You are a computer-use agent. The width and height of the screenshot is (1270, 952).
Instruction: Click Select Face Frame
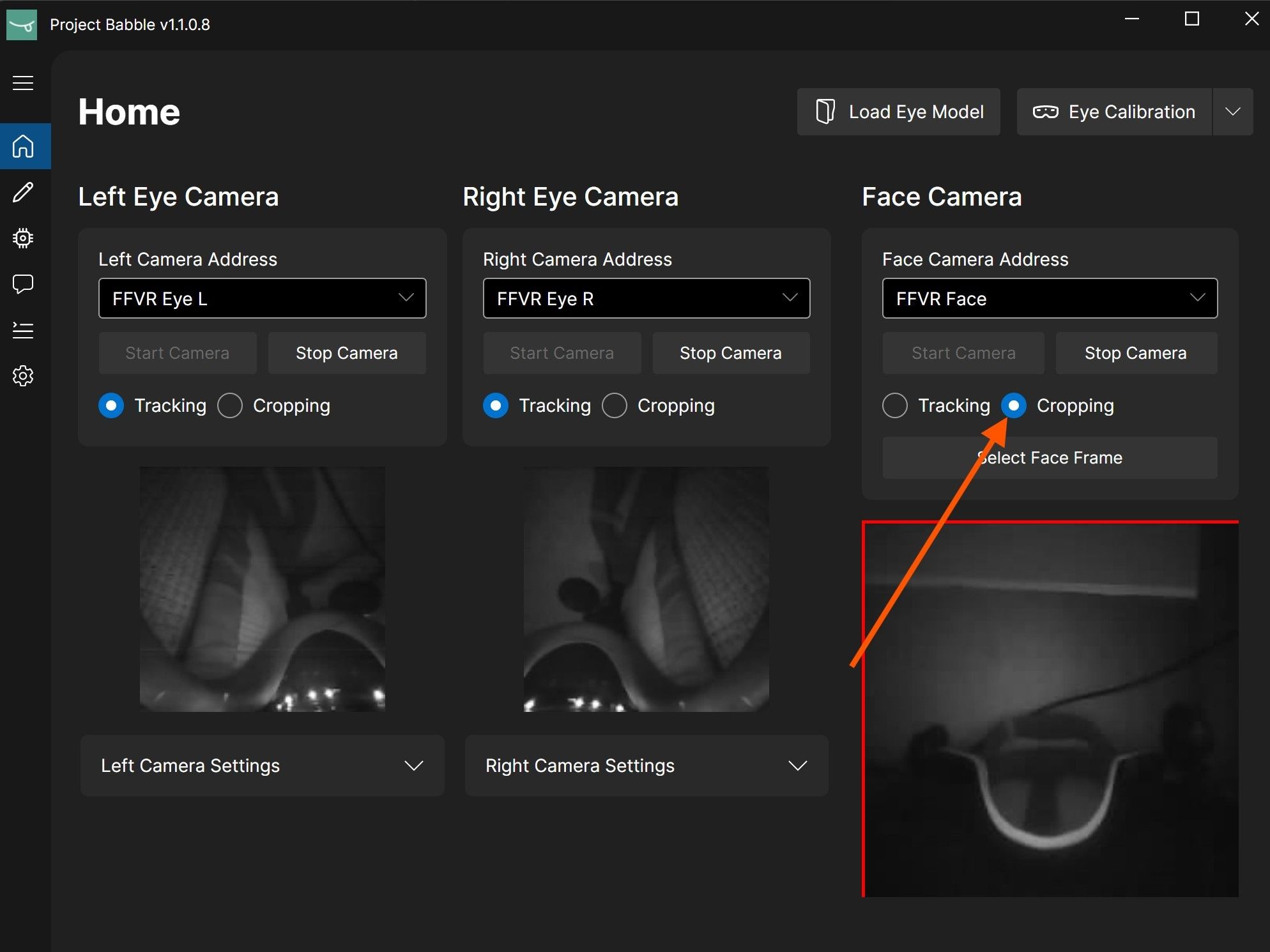1050,458
